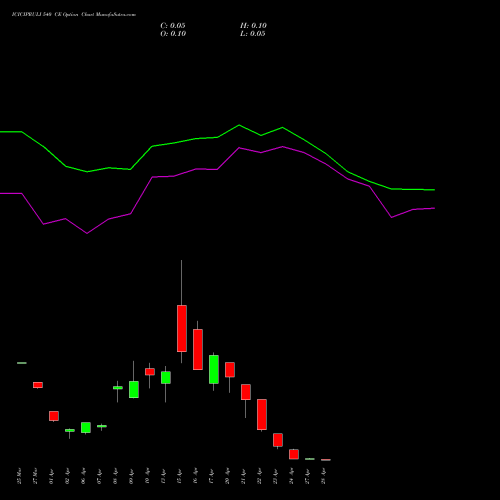Click the red candle above the 20 Apr label

230,370
